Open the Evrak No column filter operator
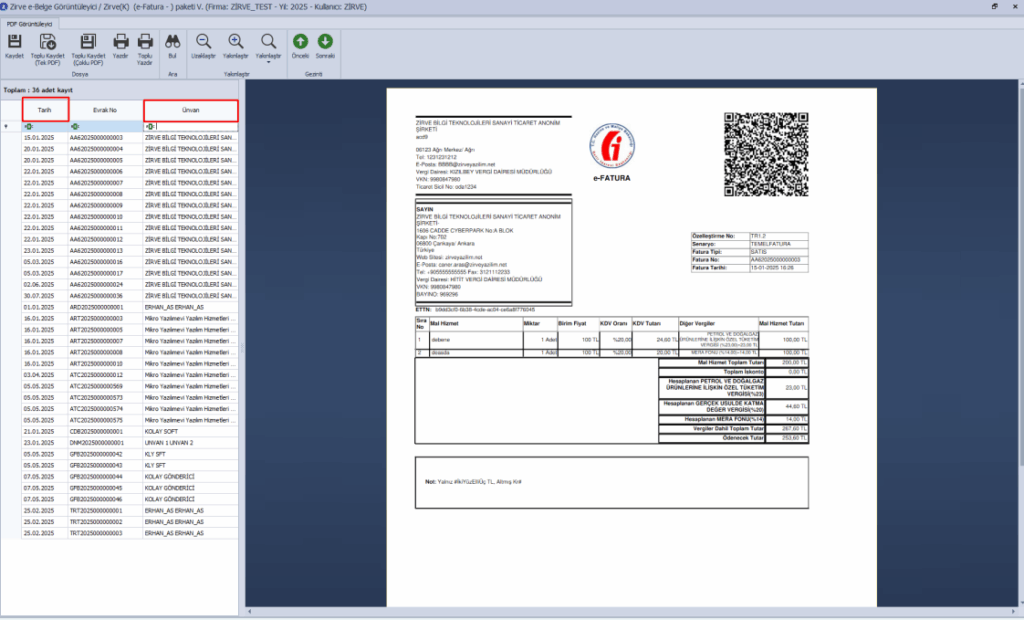 click(75, 127)
